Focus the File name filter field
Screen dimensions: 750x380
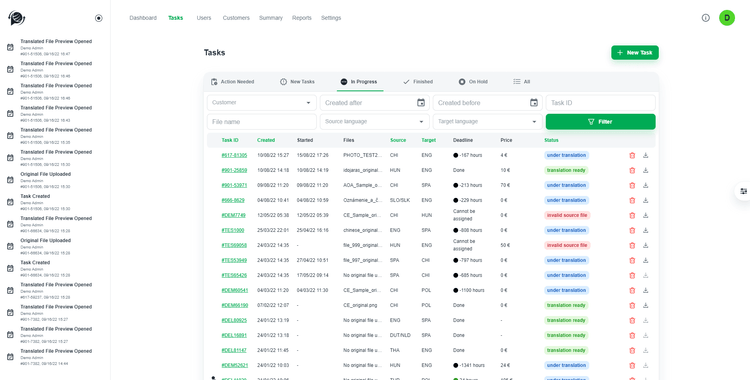[x=262, y=122]
